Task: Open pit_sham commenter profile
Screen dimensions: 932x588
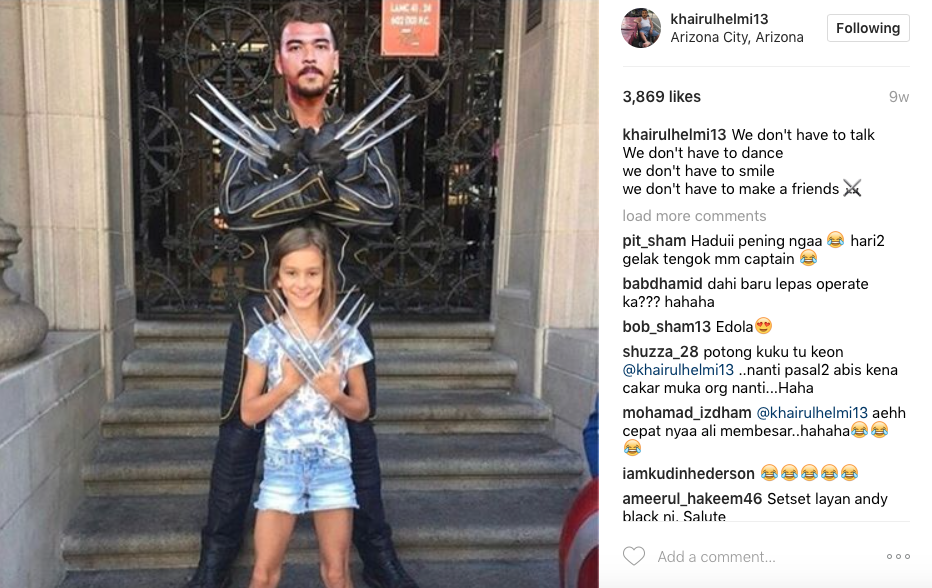Action: 654,241
